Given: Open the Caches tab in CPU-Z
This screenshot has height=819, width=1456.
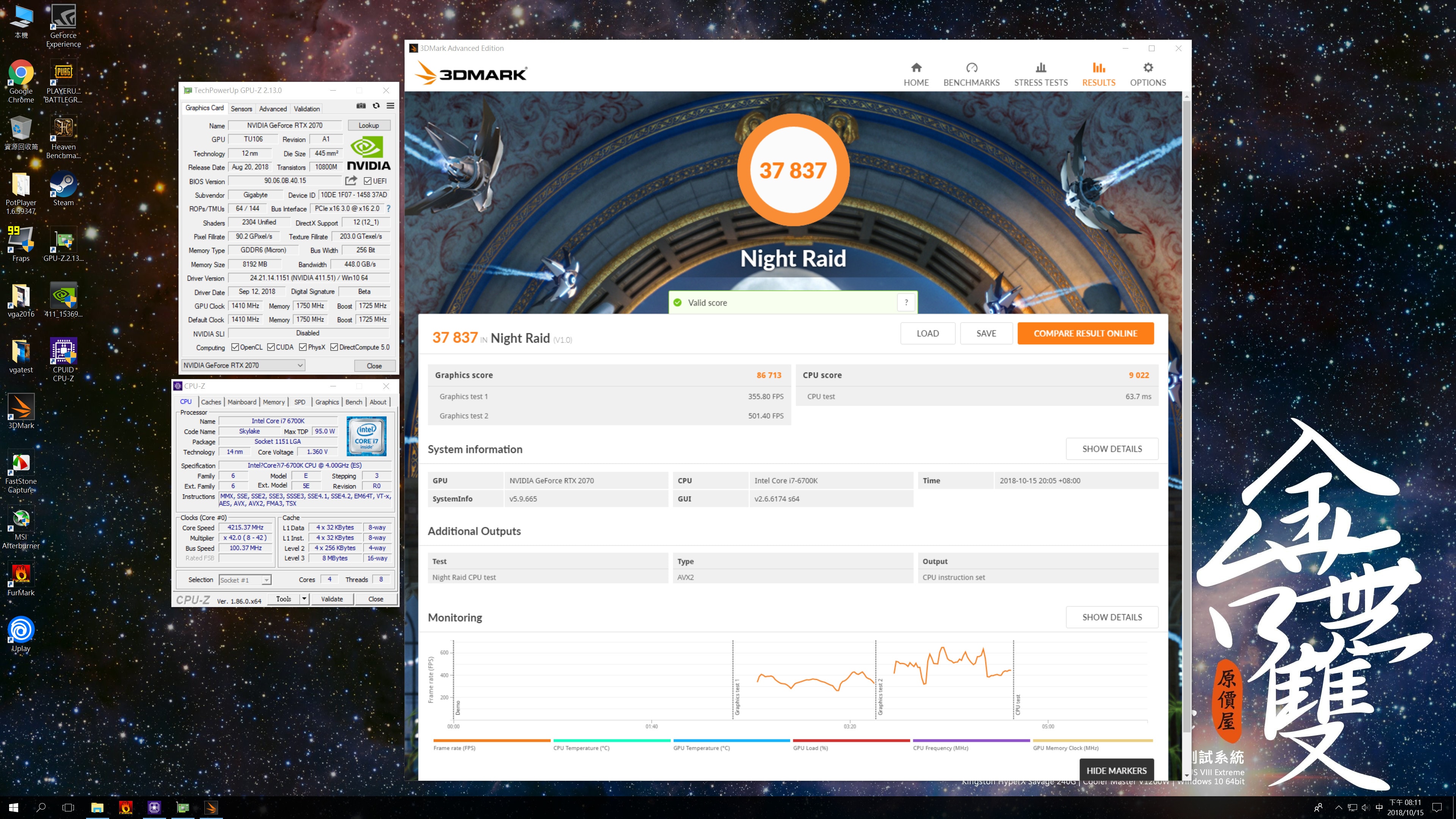Looking at the screenshot, I should pos(211,402).
